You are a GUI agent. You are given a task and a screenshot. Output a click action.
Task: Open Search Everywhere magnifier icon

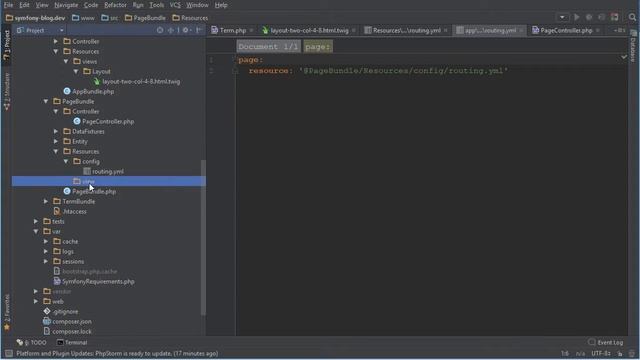point(632,17)
